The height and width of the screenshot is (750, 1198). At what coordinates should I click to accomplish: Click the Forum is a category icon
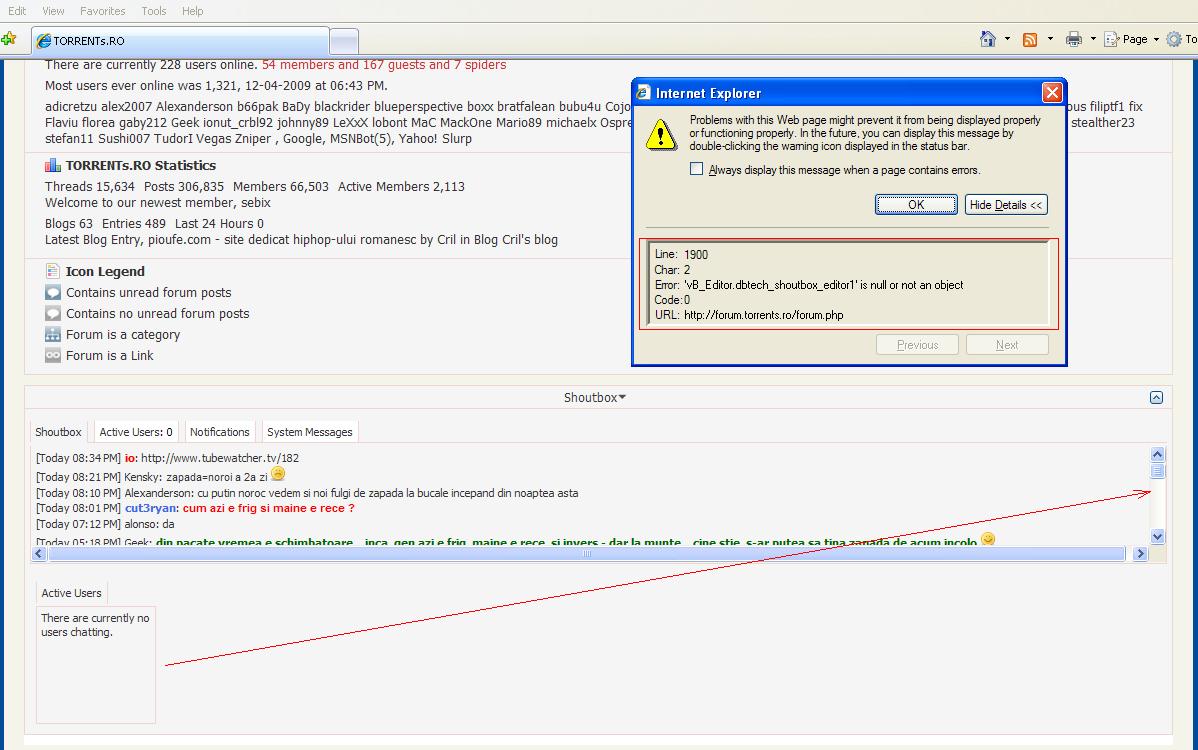pyautogui.click(x=53, y=335)
